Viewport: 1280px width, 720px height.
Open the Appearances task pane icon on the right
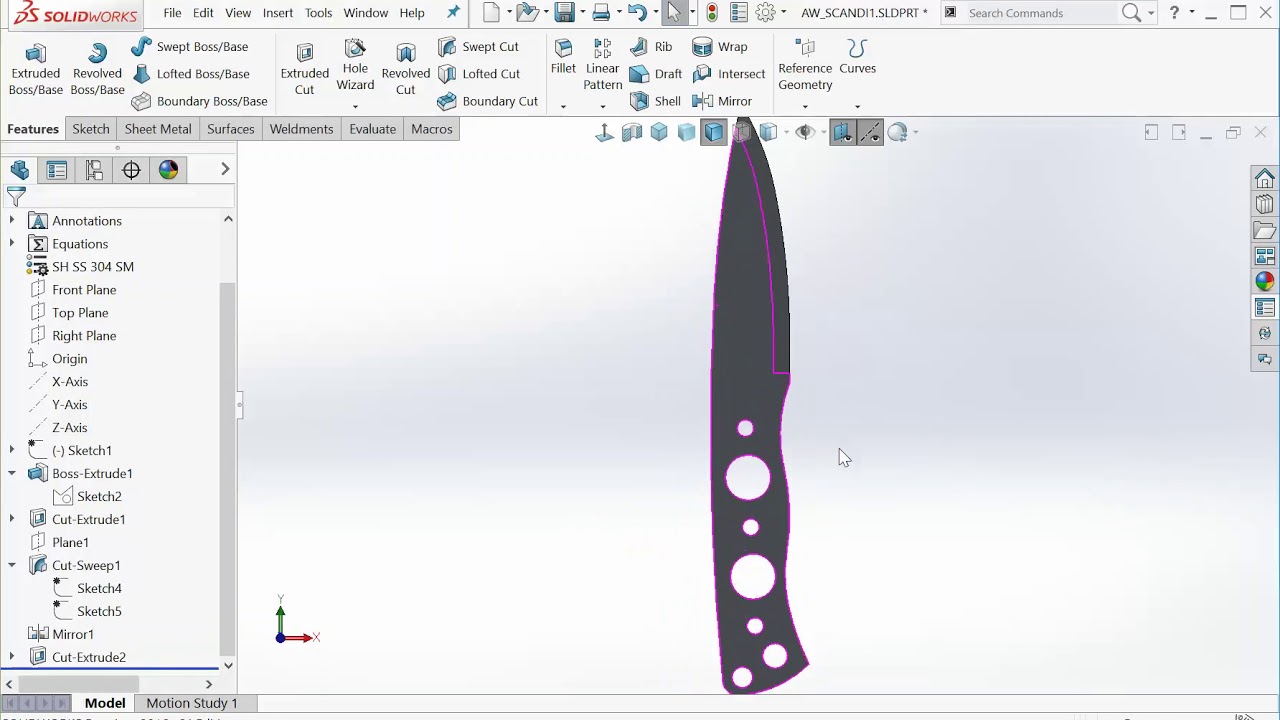tap(1265, 282)
